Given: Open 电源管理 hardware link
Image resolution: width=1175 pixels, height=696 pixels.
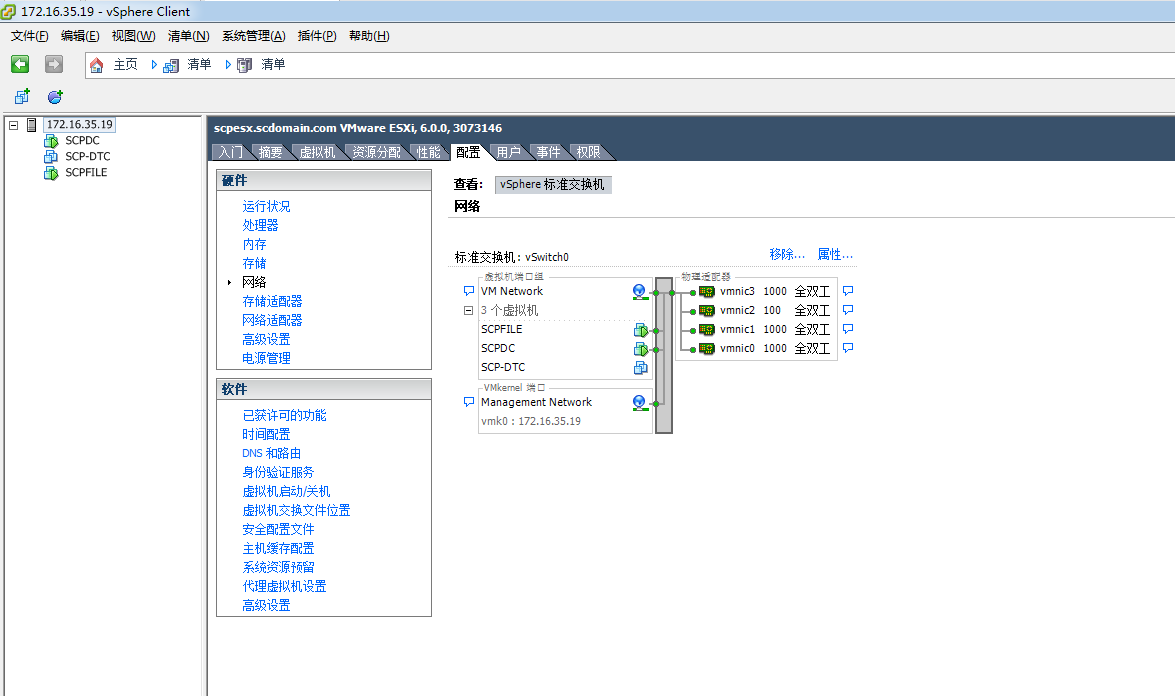Looking at the screenshot, I should [266, 358].
